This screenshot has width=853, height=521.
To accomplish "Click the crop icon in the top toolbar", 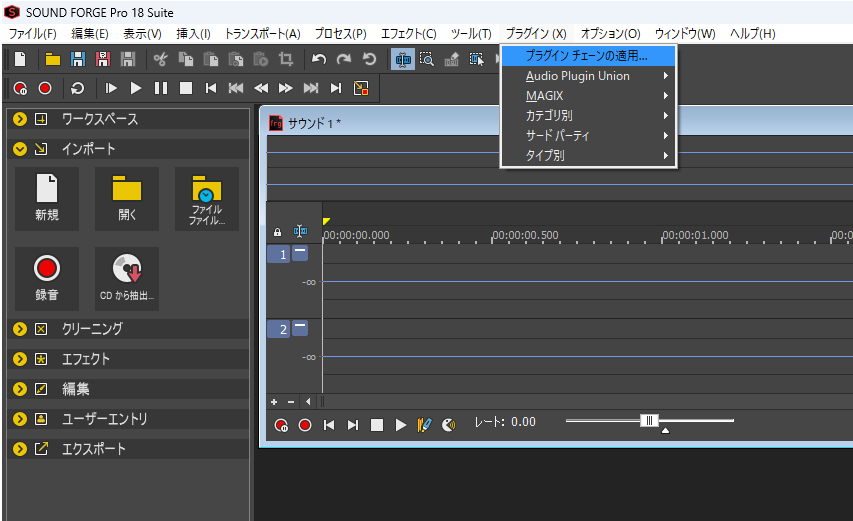I will coord(286,60).
